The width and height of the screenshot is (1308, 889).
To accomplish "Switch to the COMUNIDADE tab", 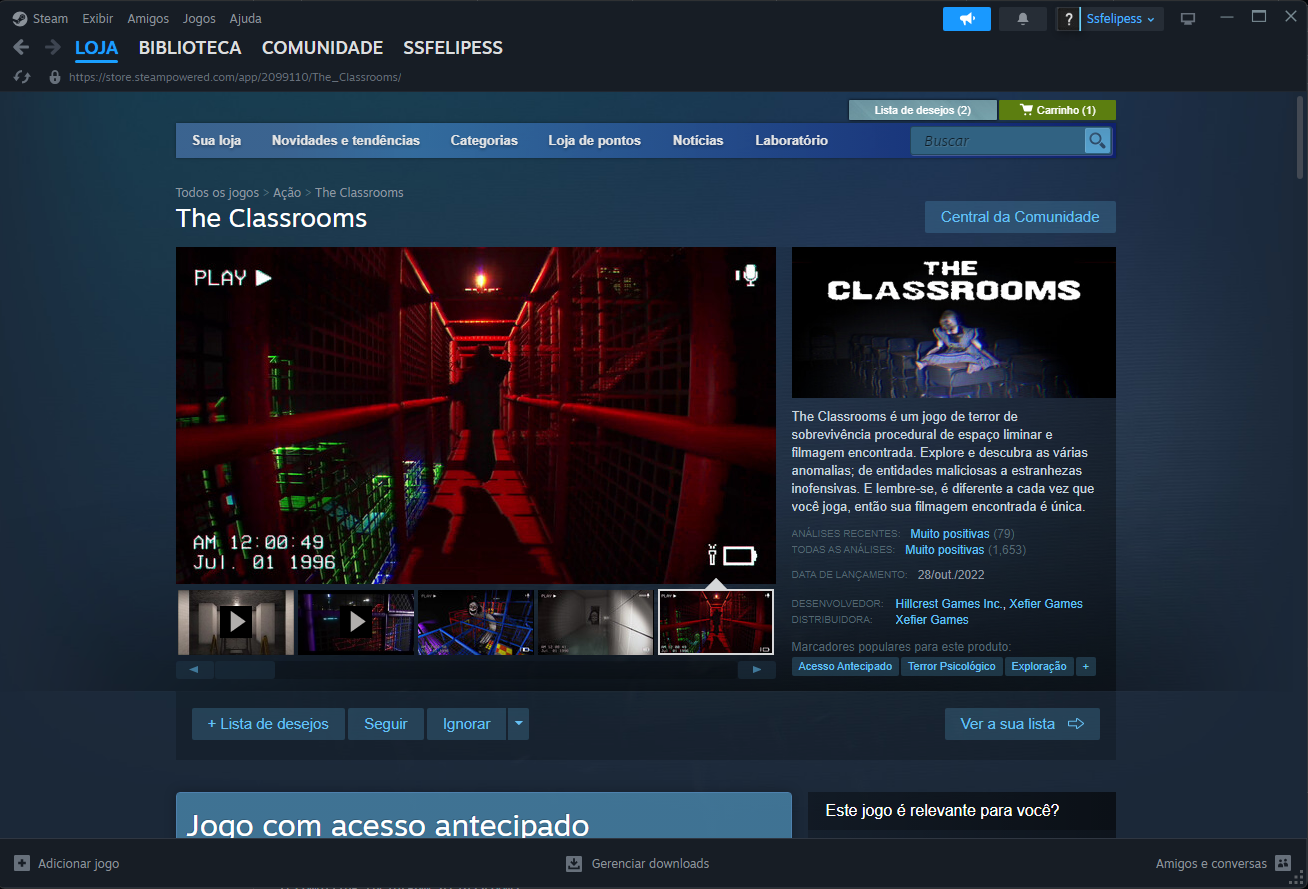I will pos(322,48).
